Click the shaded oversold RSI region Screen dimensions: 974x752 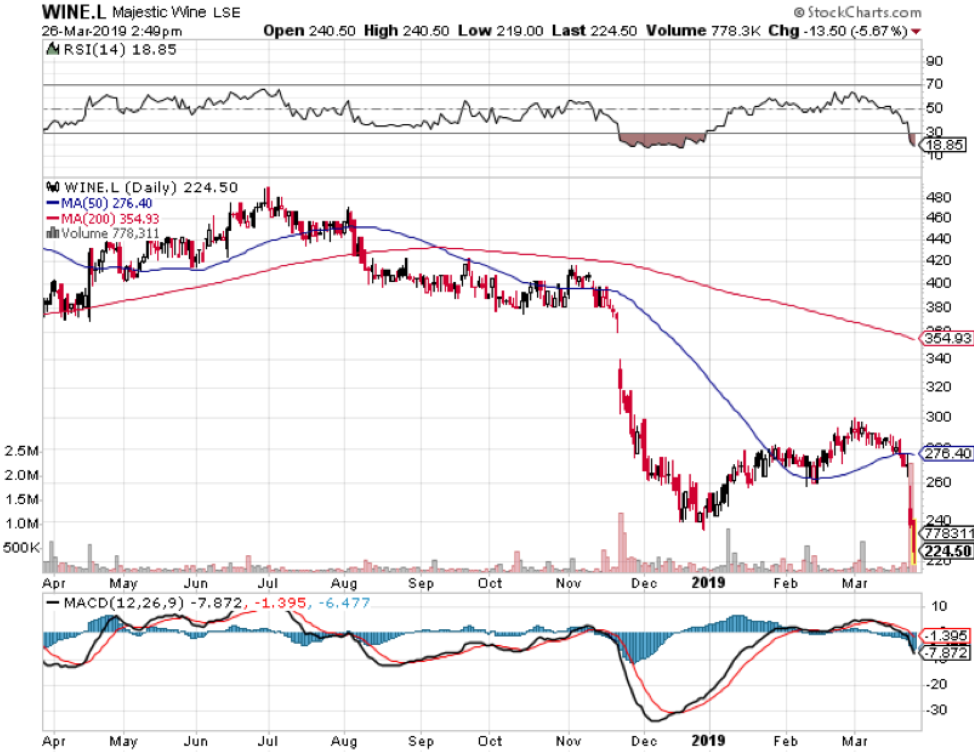(x=660, y=140)
